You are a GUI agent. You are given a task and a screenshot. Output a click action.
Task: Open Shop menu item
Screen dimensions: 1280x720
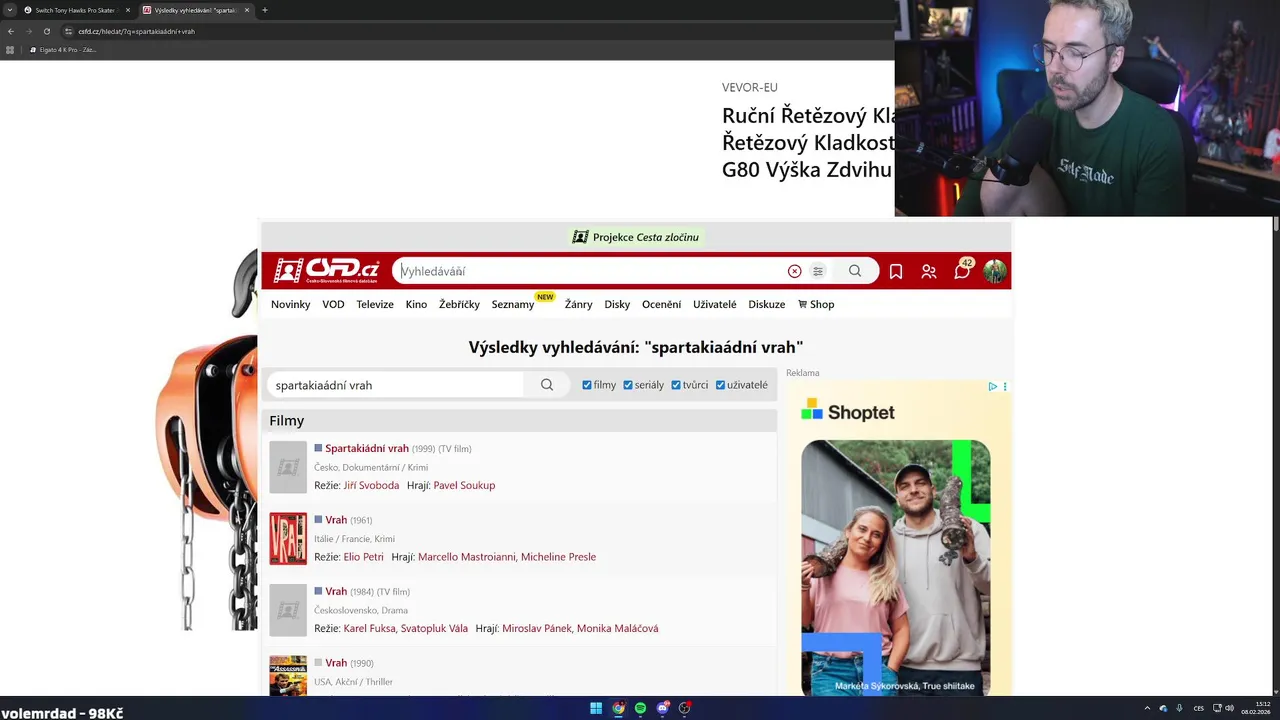click(816, 304)
